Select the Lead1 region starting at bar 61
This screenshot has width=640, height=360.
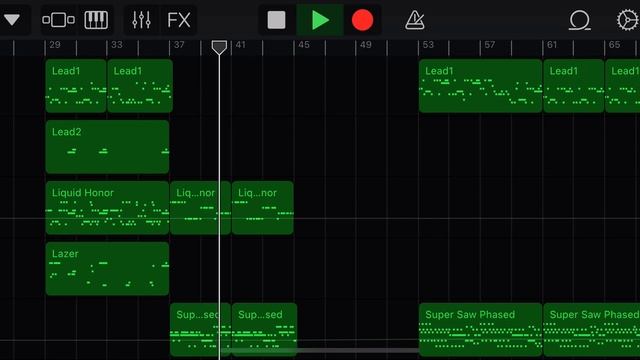coord(573,86)
